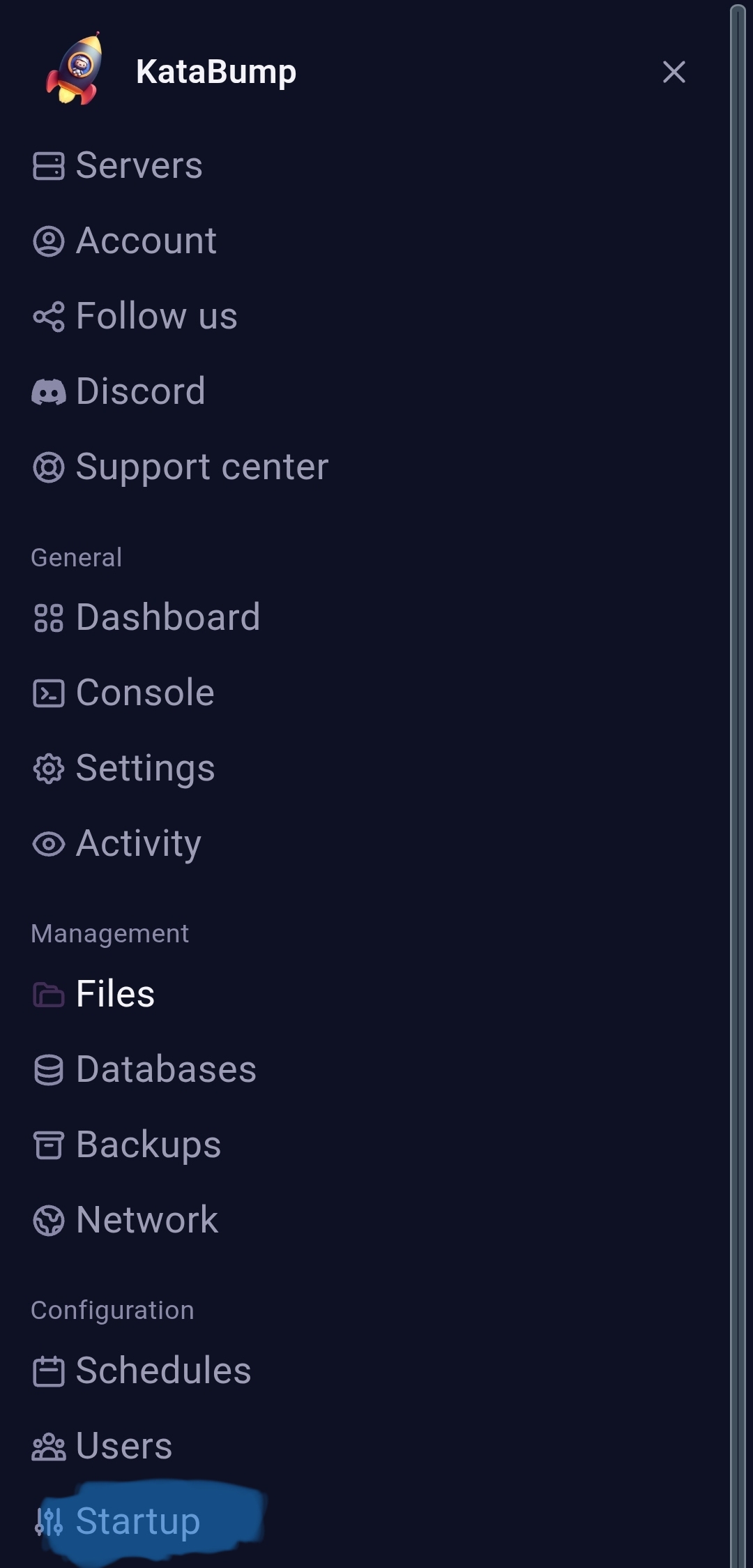Click the Servers rack icon

pos(49,166)
